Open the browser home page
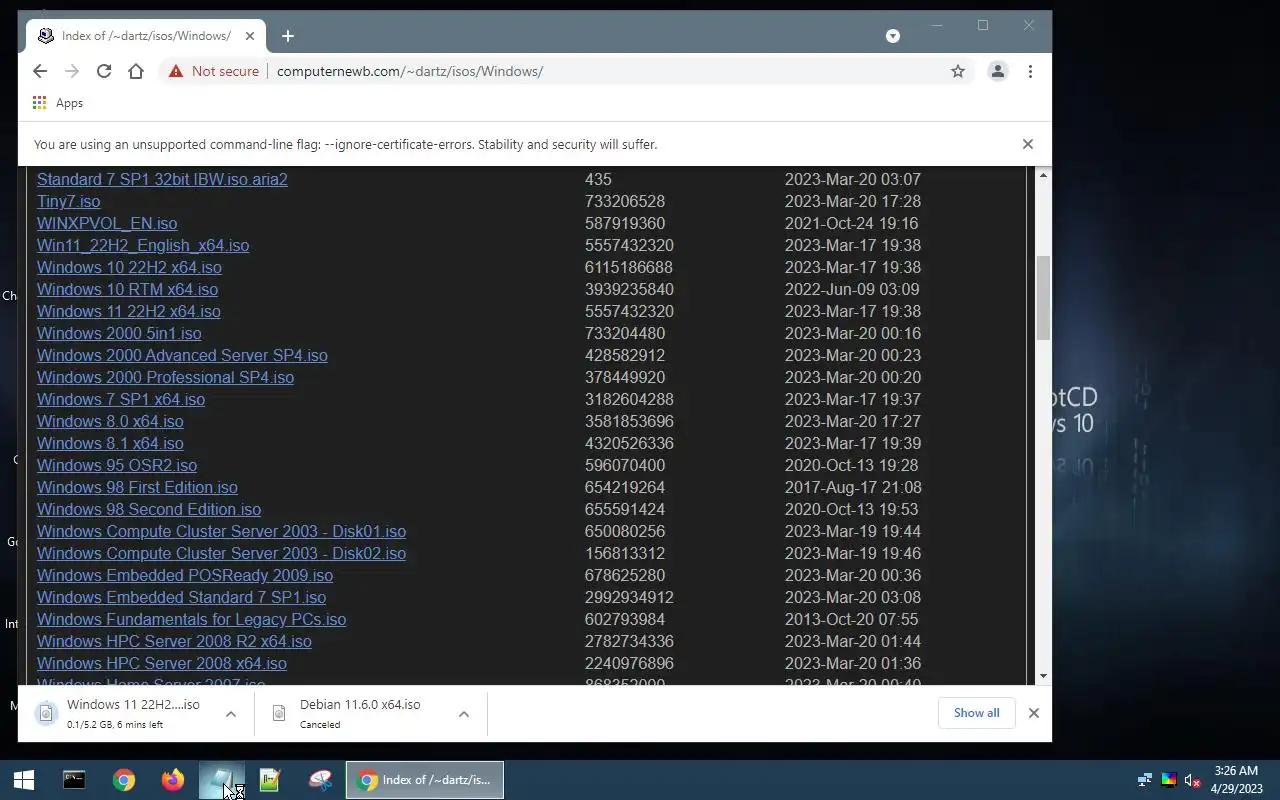1280x800 pixels. (x=136, y=71)
